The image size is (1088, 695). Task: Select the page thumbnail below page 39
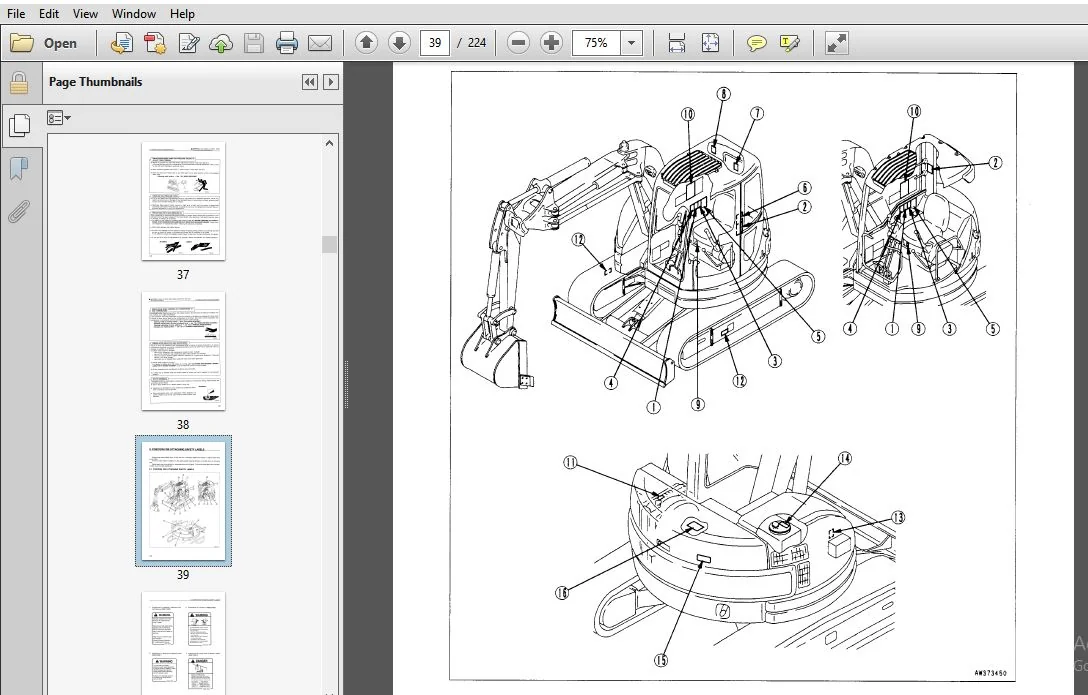tap(183, 643)
